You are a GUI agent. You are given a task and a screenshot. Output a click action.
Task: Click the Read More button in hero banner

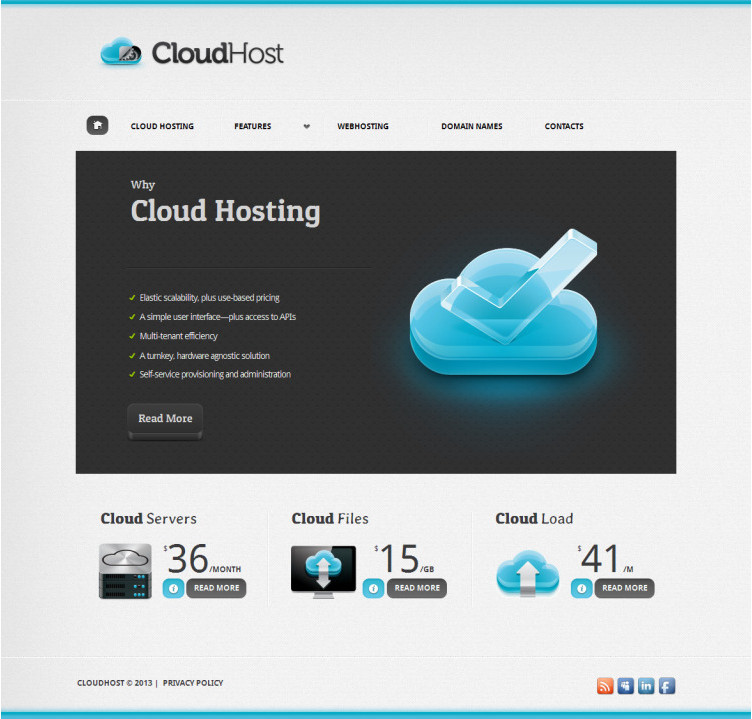coord(165,421)
